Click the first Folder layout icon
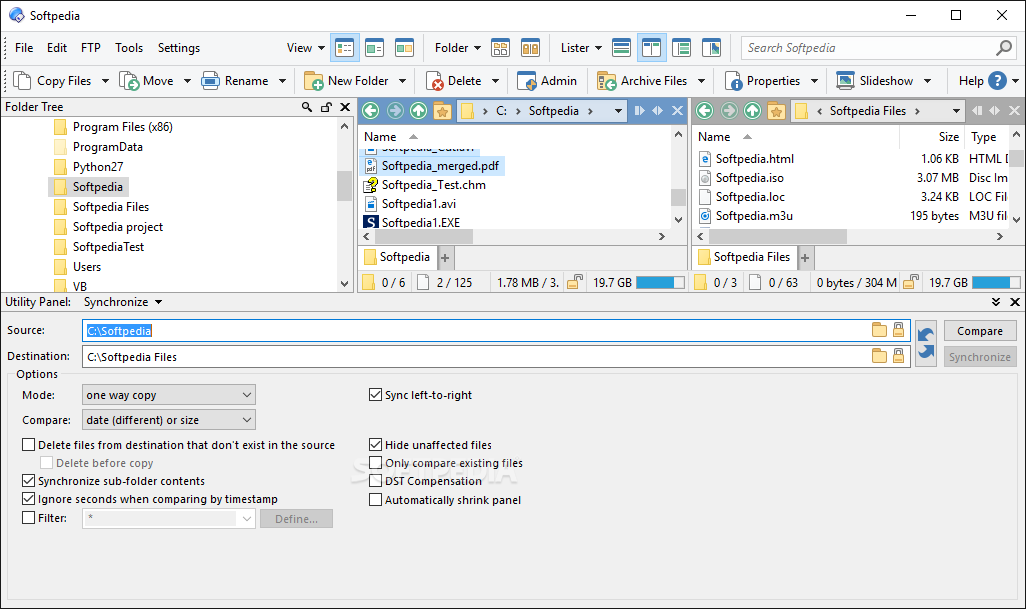The image size is (1026, 609). point(501,48)
